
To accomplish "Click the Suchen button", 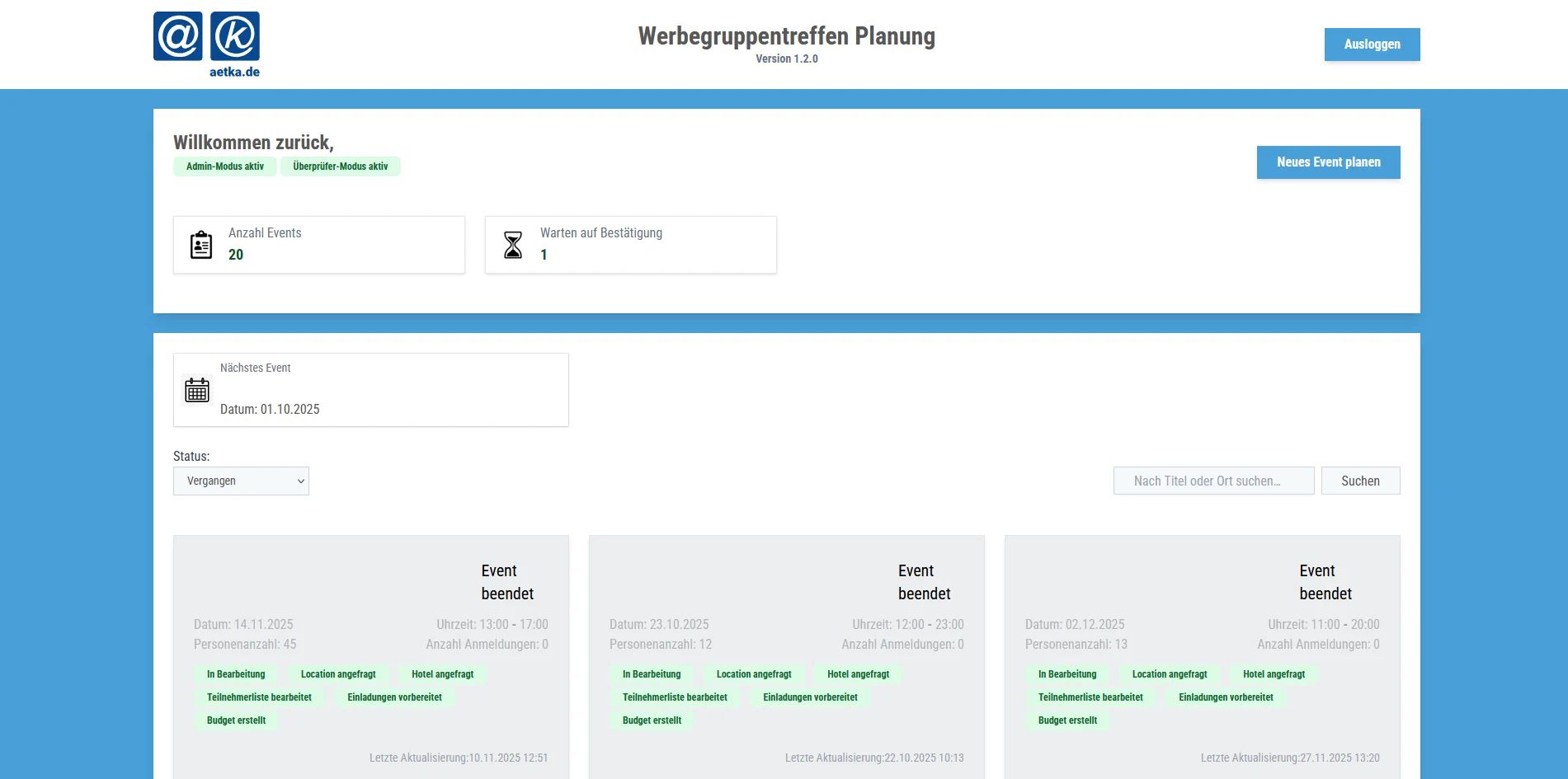I will (1360, 481).
